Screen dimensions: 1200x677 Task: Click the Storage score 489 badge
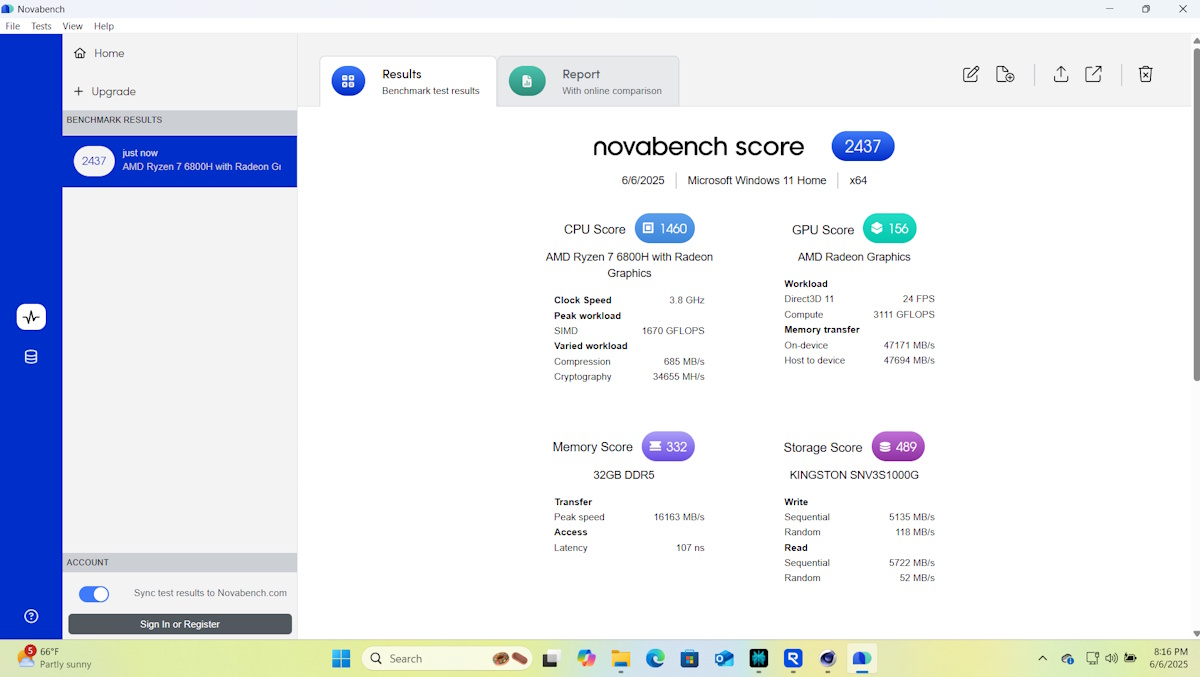tap(898, 446)
